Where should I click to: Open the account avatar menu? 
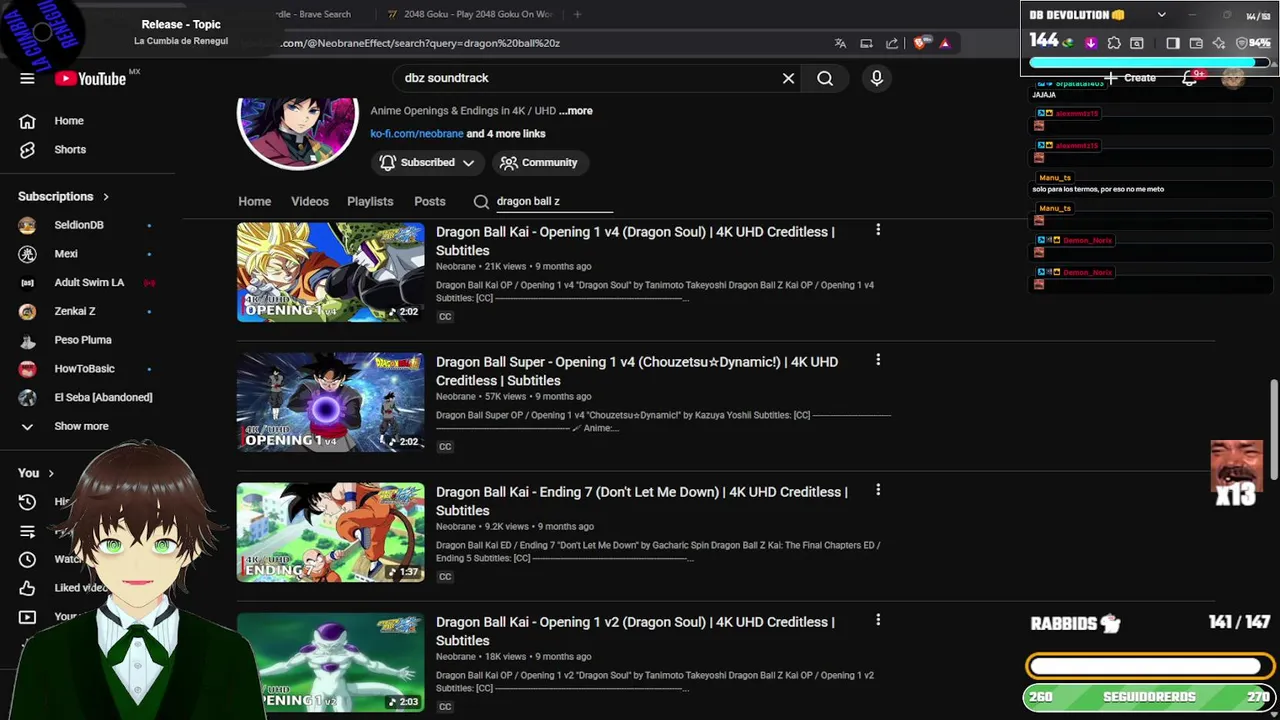coord(1233,78)
